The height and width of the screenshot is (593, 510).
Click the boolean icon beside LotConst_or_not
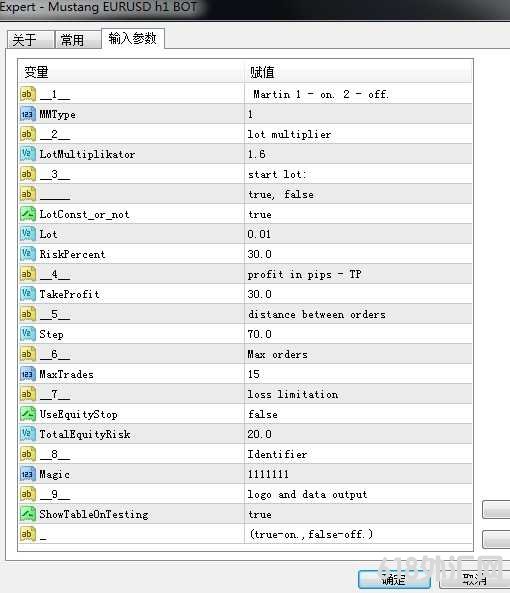click(x=28, y=214)
